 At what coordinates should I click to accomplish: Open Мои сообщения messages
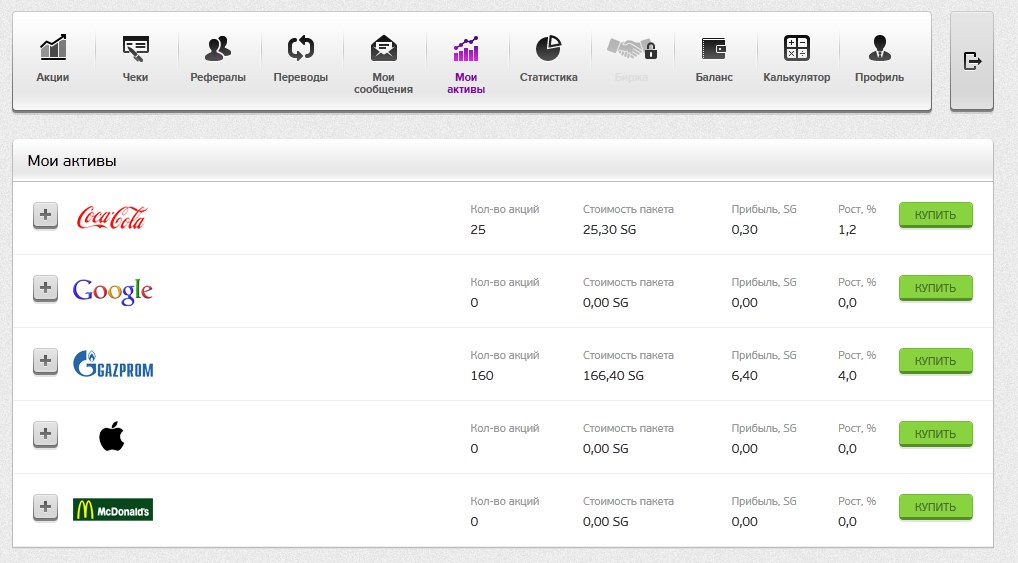[383, 65]
